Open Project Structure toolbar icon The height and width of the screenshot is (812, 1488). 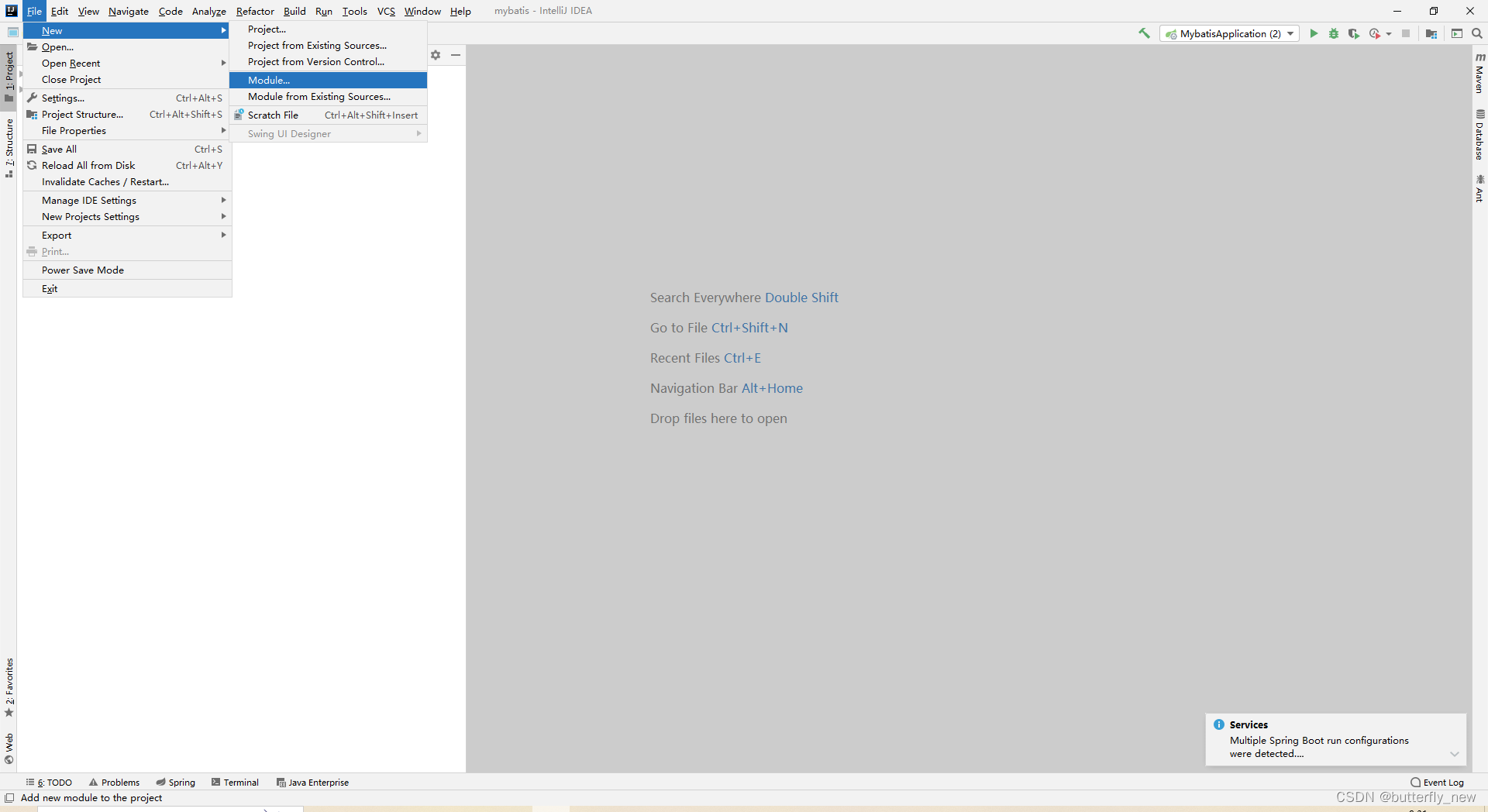(1431, 33)
